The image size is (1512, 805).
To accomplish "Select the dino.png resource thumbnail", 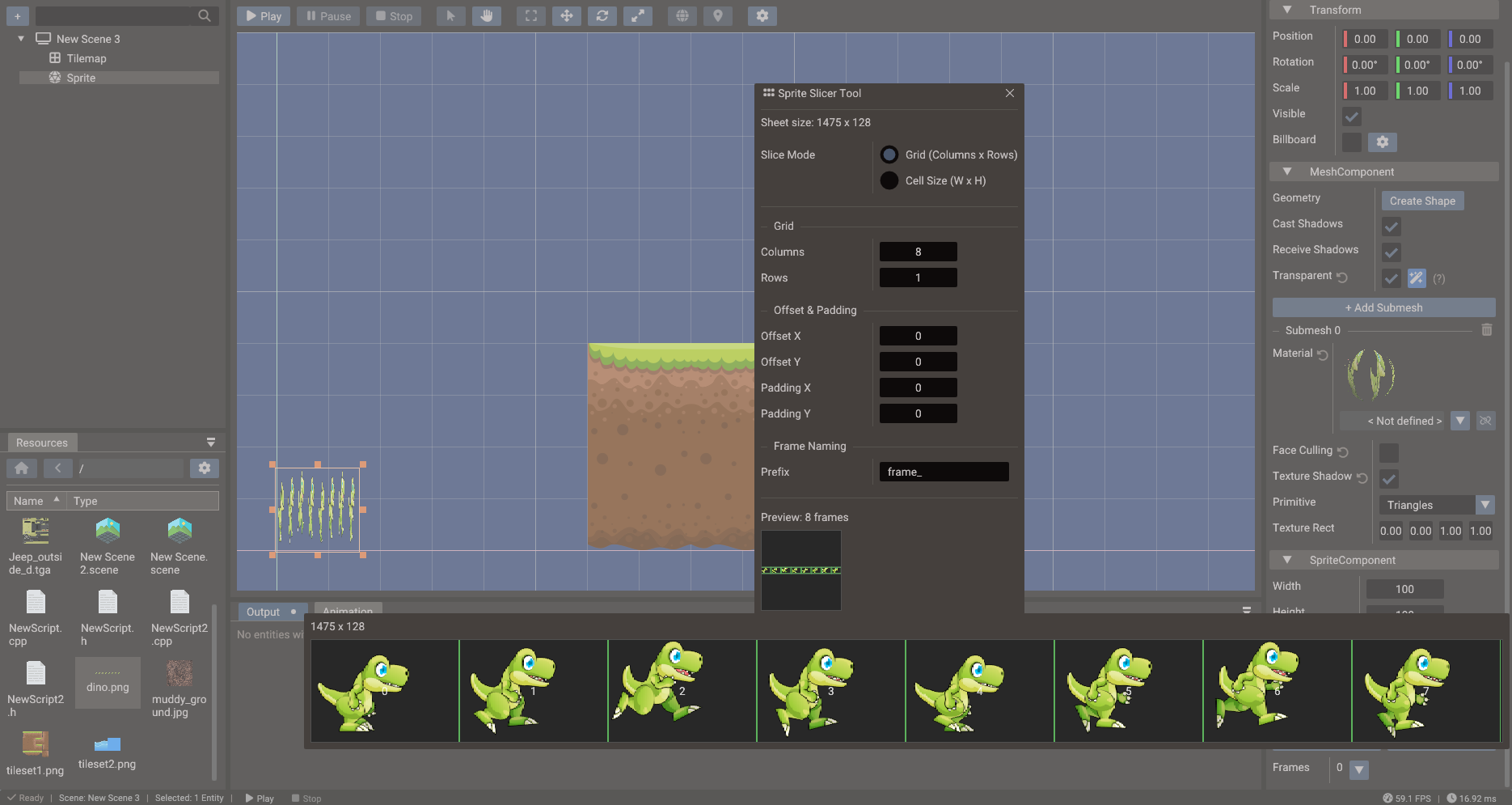I will pyautogui.click(x=108, y=682).
